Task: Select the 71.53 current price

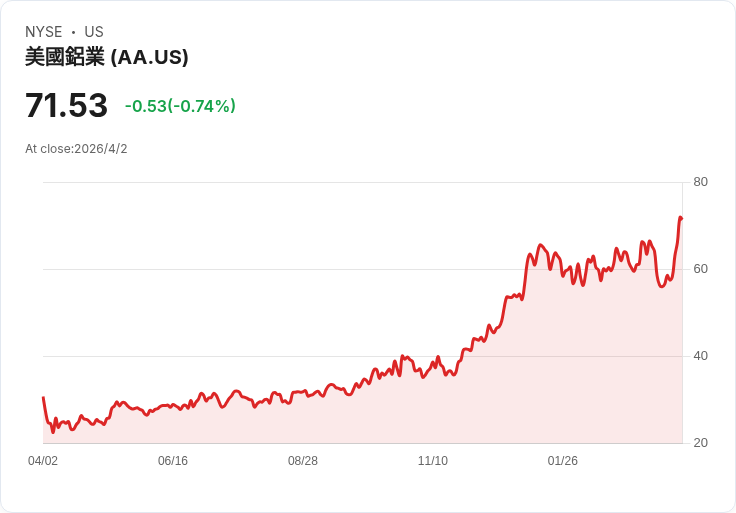Action: pyautogui.click(x=66, y=106)
